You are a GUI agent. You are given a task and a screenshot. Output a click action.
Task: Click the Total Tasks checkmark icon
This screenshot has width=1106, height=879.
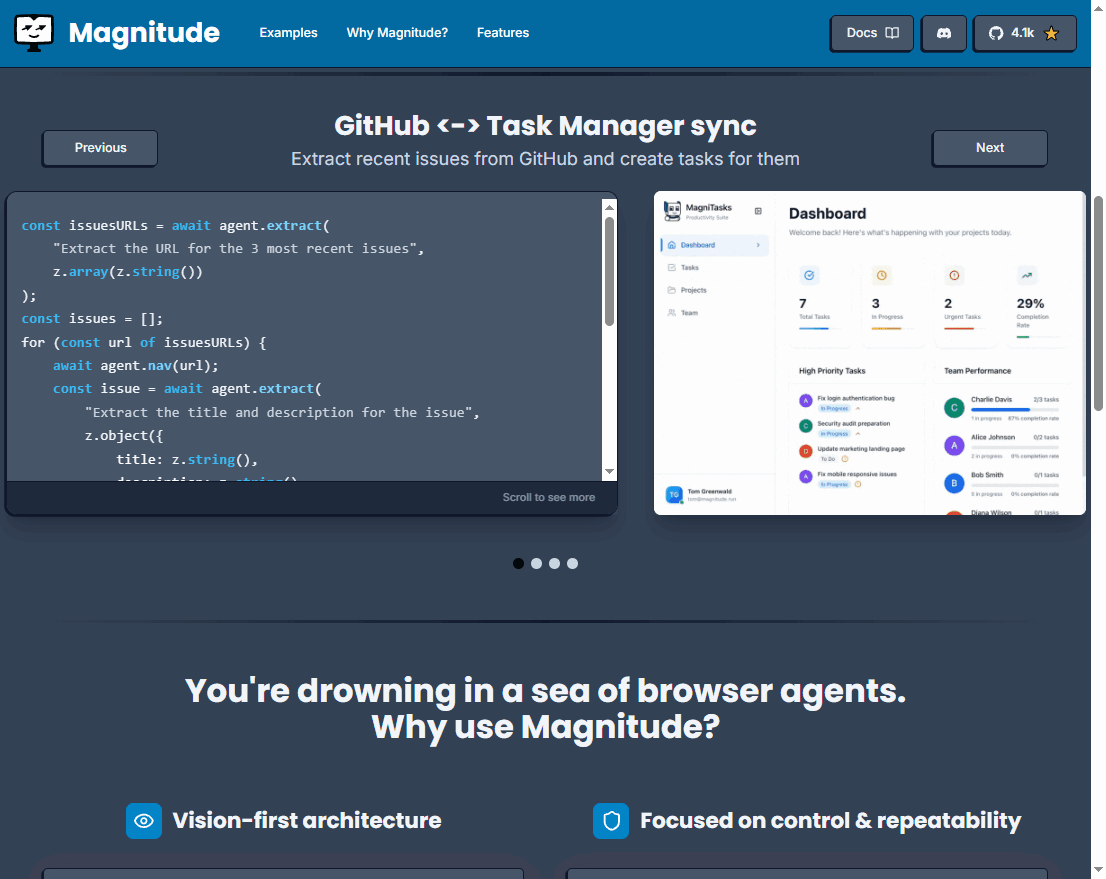tap(809, 275)
